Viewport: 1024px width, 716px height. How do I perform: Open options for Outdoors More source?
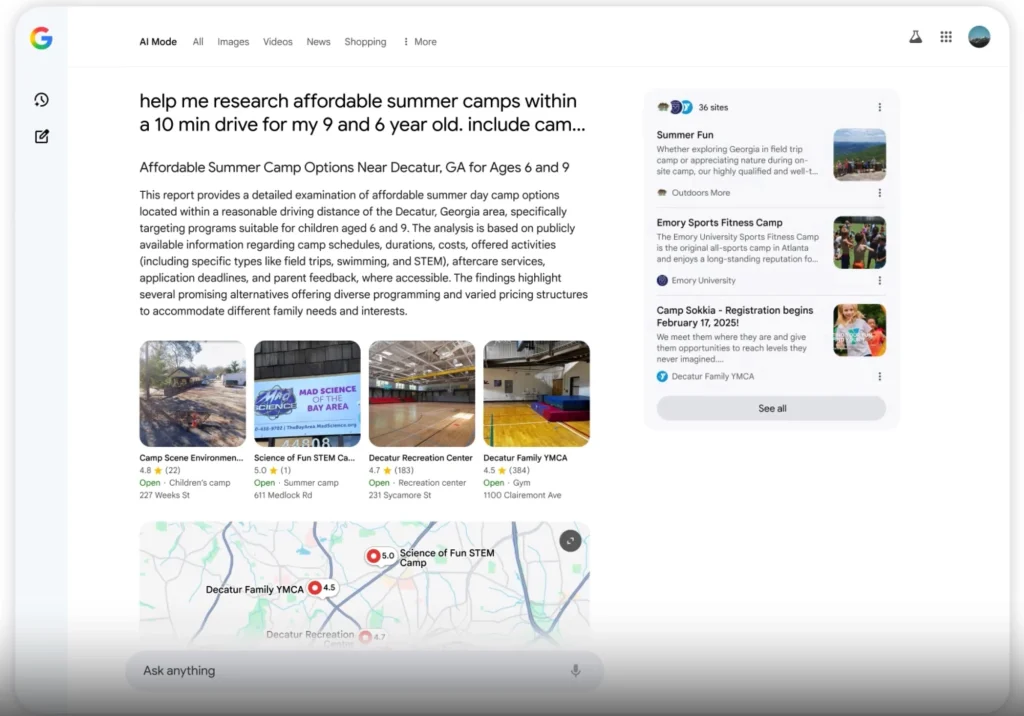880,193
